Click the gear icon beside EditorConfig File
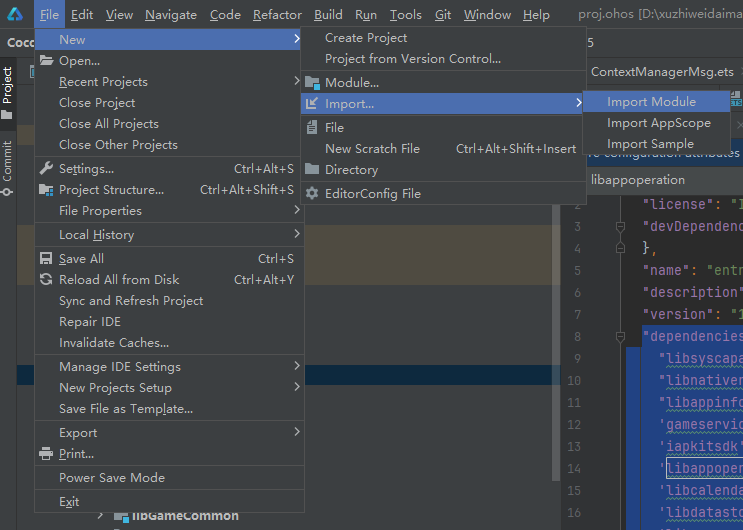This screenshot has height=530, width=743. (x=312, y=193)
